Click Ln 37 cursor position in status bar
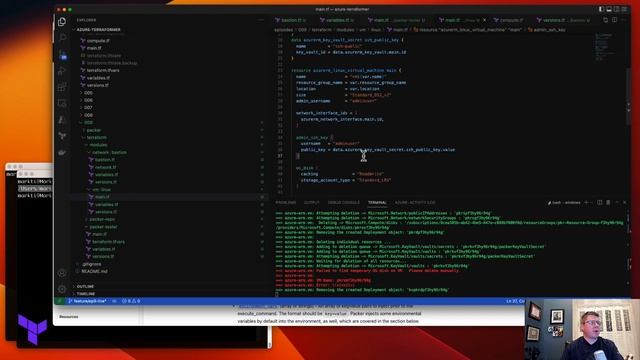 coord(516,301)
